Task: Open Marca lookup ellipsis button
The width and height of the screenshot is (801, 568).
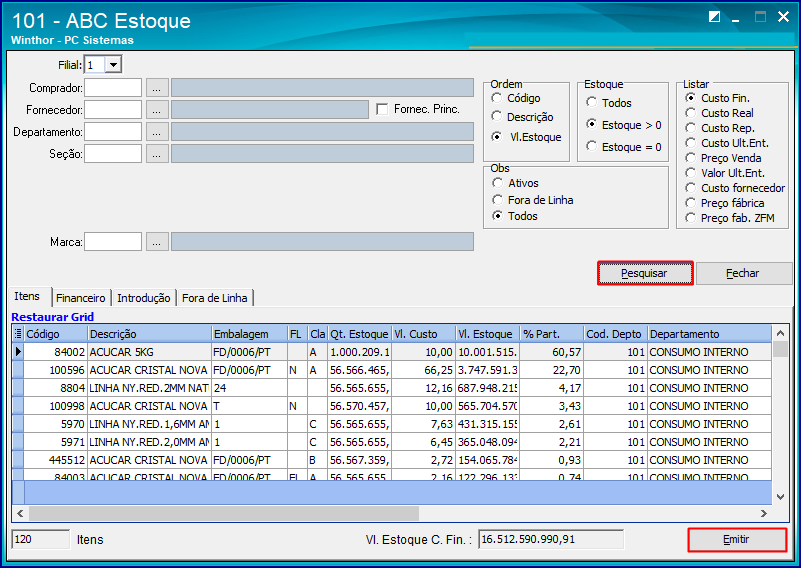Action: [157, 242]
